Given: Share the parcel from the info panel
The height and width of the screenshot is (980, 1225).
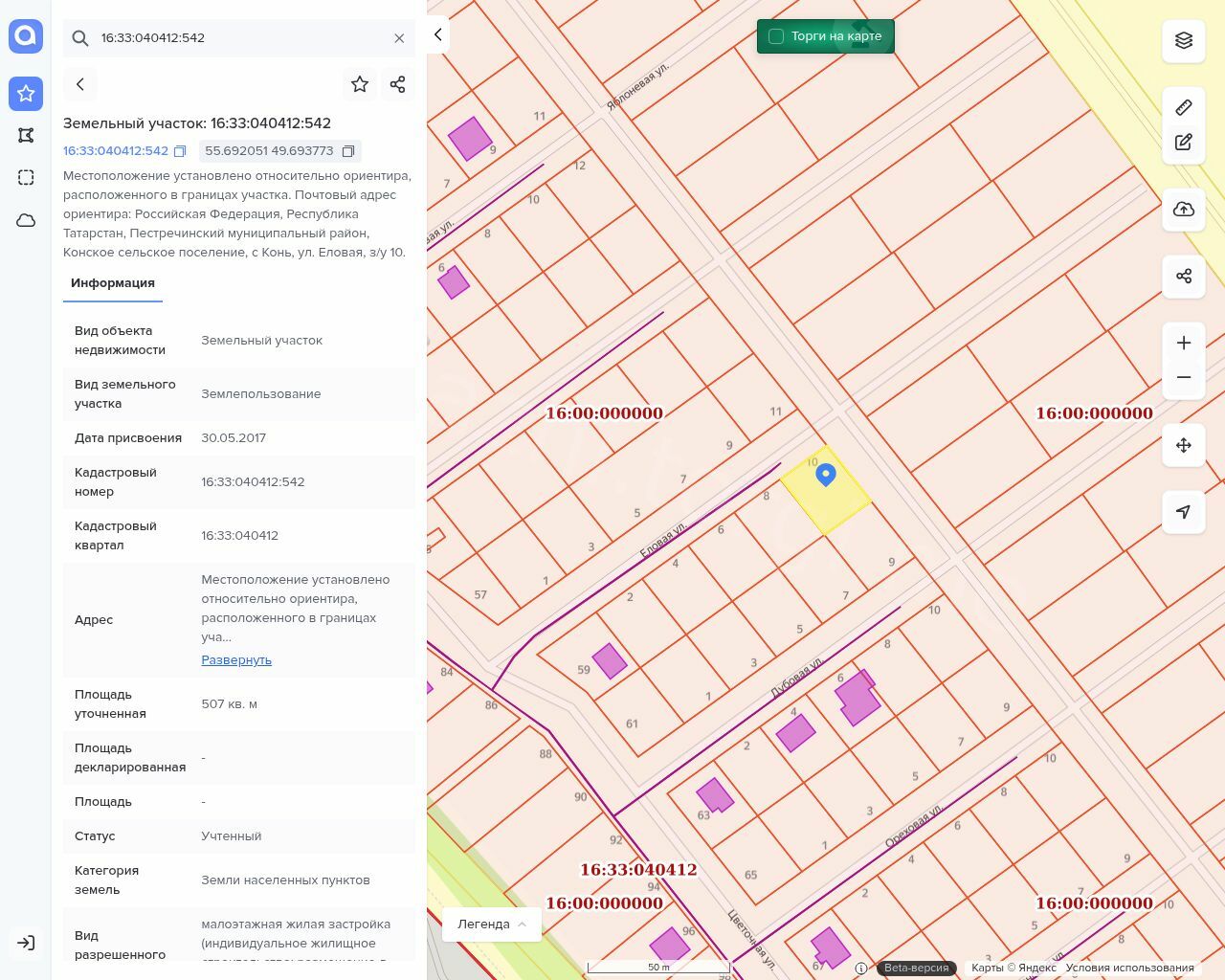Looking at the screenshot, I should click(398, 84).
